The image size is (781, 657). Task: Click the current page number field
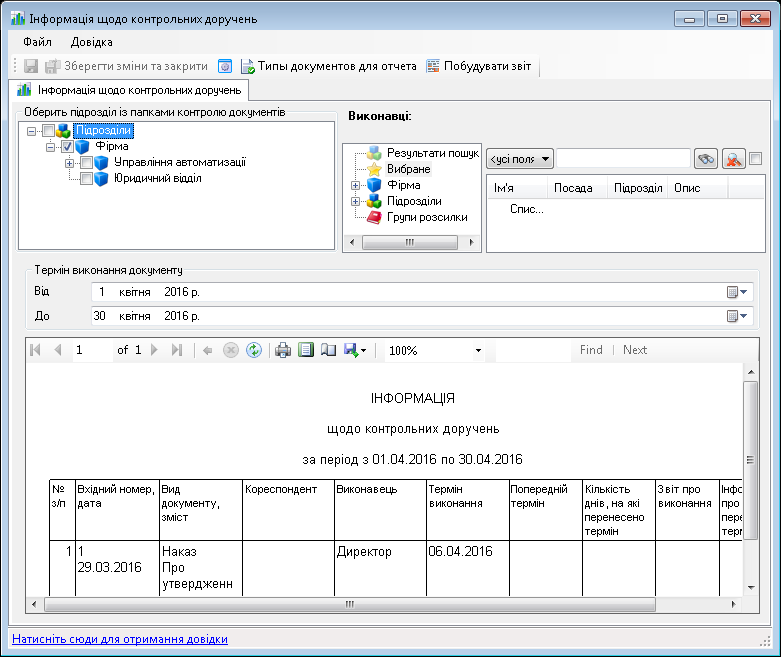click(x=93, y=350)
